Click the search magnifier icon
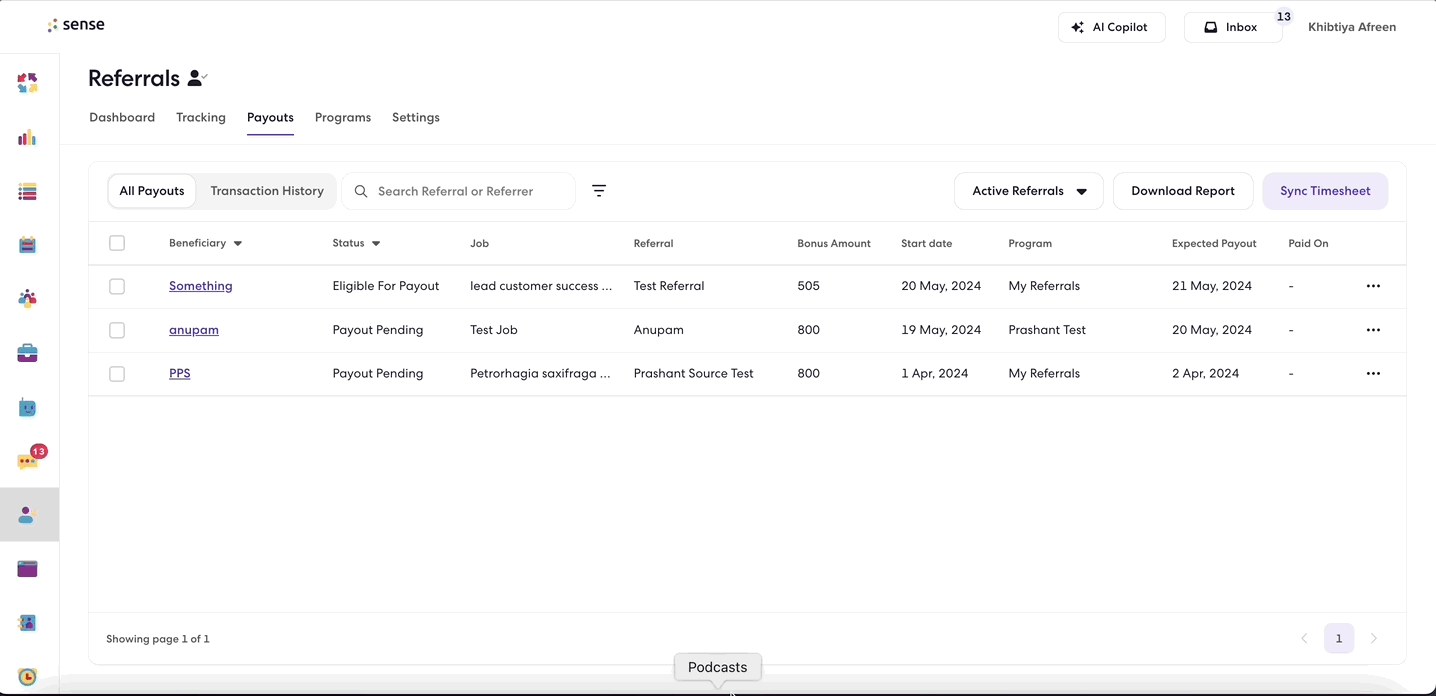Image resolution: width=1436 pixels, height=696 pixels. (361, 191)
